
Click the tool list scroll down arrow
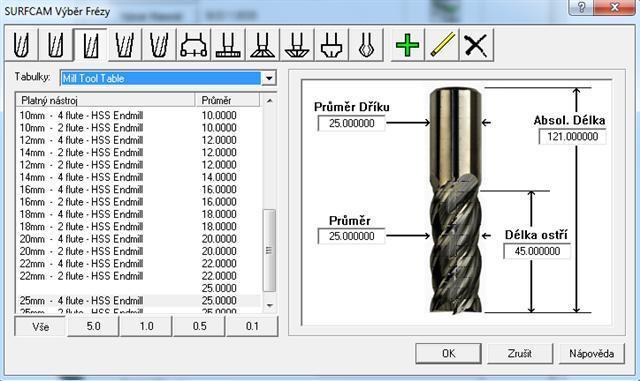pos(269,305)
